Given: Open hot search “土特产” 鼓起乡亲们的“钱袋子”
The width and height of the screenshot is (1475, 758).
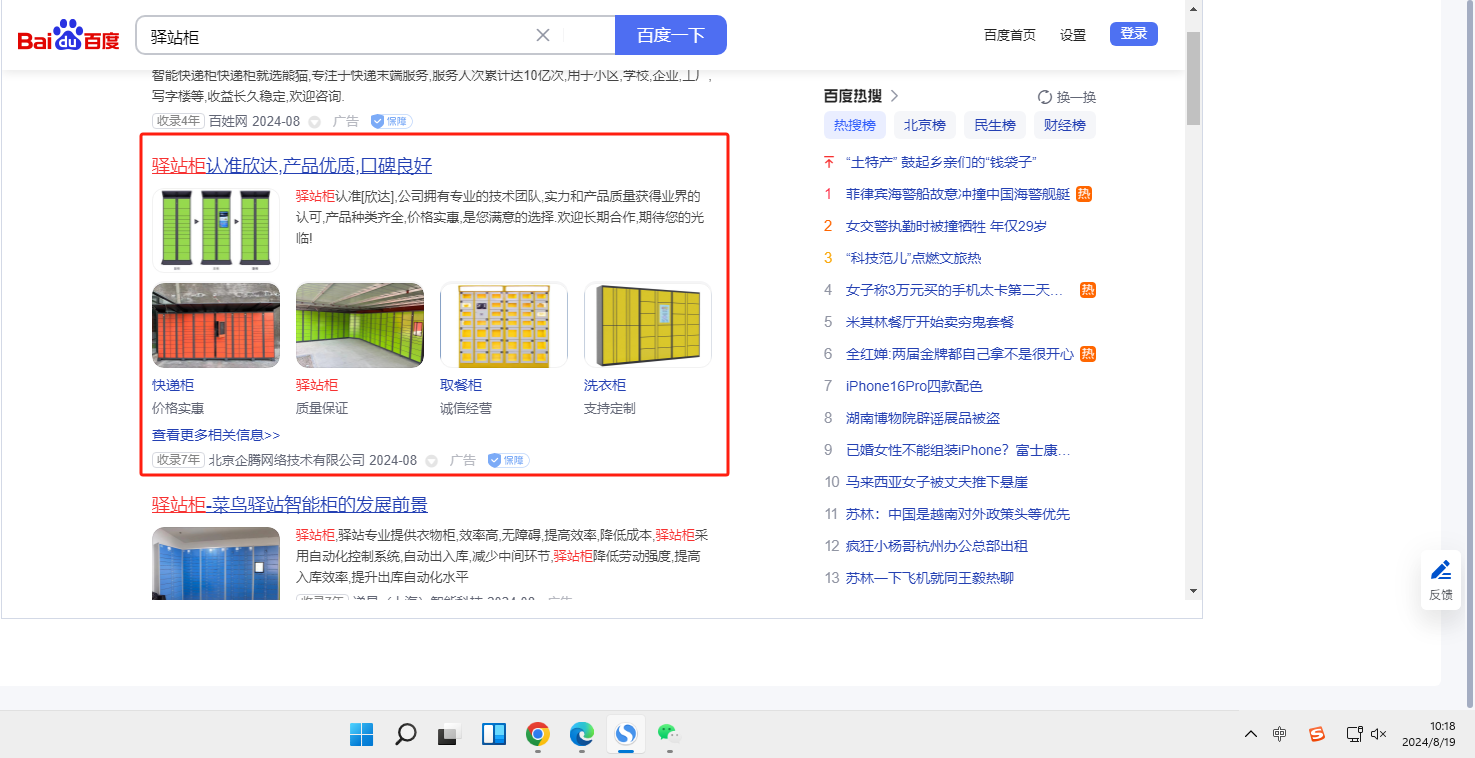Looking at the screenshot, I should 941,162.
